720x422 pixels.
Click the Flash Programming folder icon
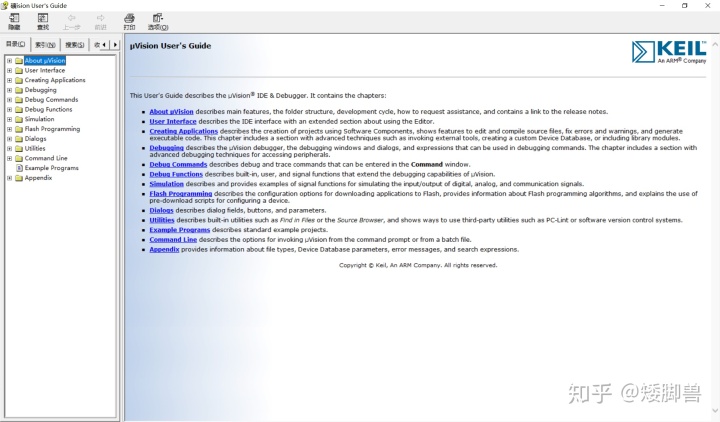(19, 129)
